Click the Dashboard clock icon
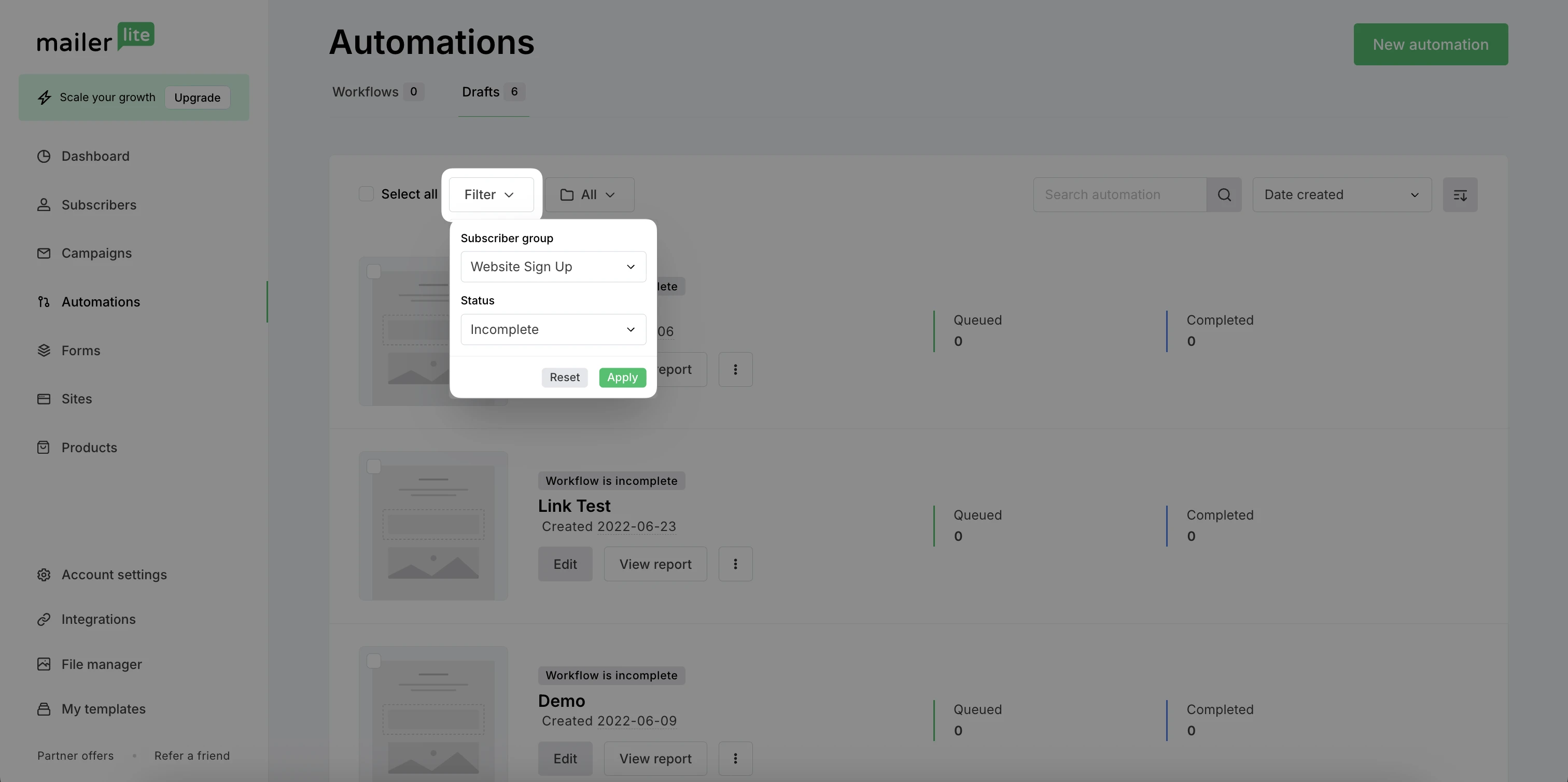This screenshot has width=1568, height=782. 44,157
